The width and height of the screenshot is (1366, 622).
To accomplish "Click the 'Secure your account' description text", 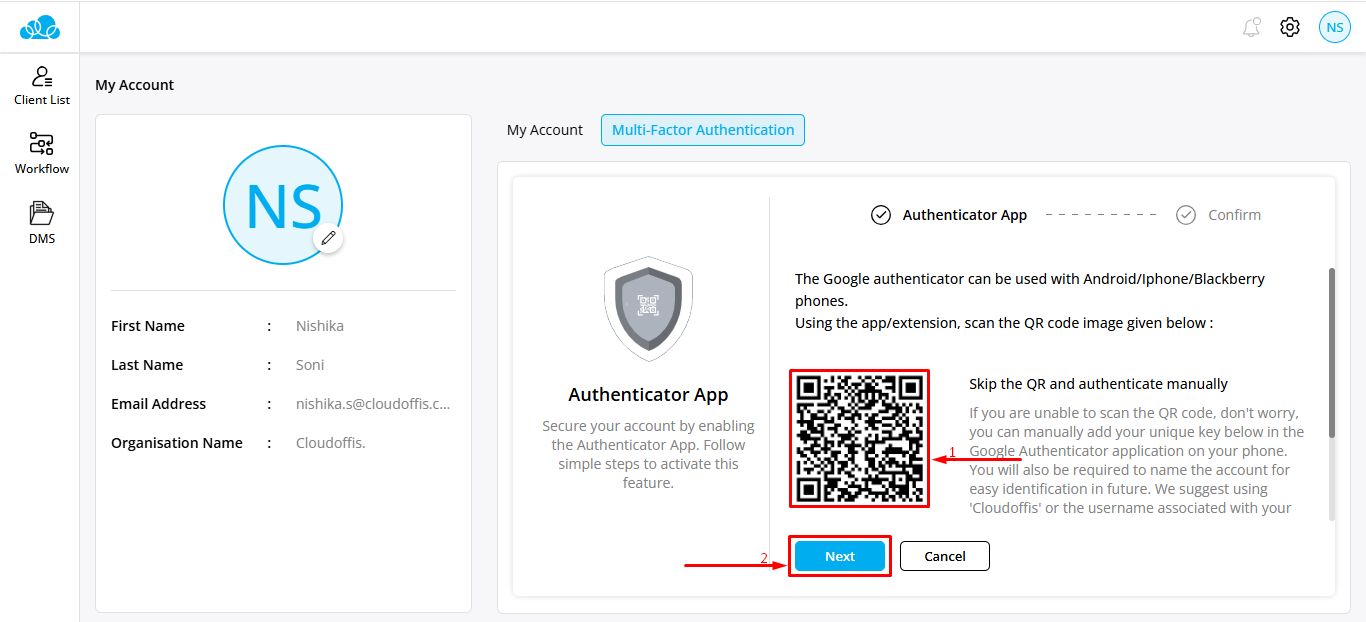I will point(648,454).
